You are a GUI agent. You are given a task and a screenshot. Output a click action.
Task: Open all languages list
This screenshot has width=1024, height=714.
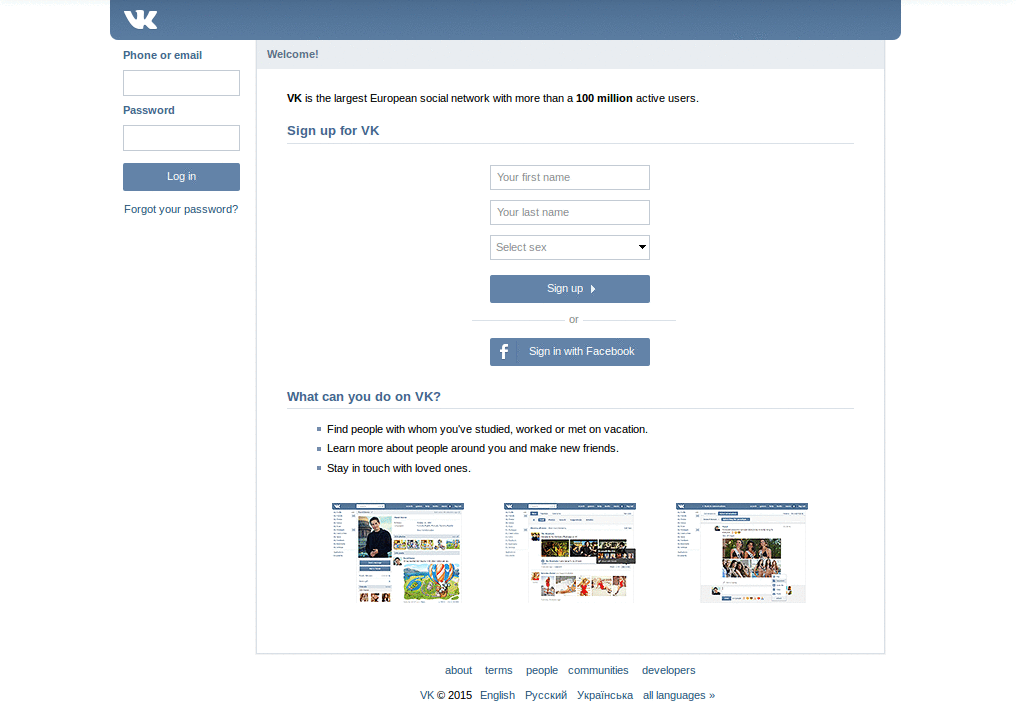[679, 695]
